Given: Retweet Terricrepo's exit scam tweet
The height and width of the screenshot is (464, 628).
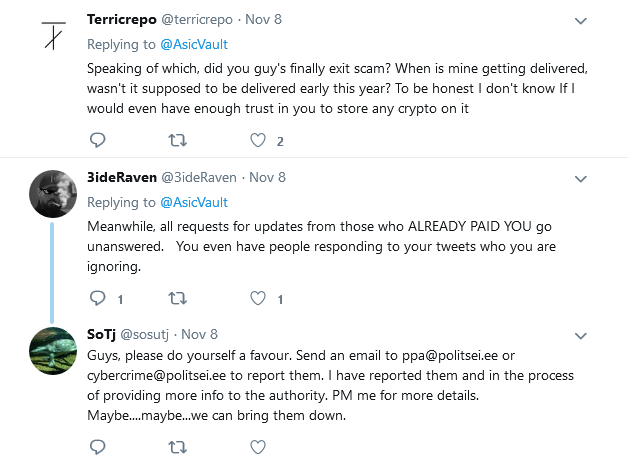Looking at the screenshot, I should (x=177, y=141).
